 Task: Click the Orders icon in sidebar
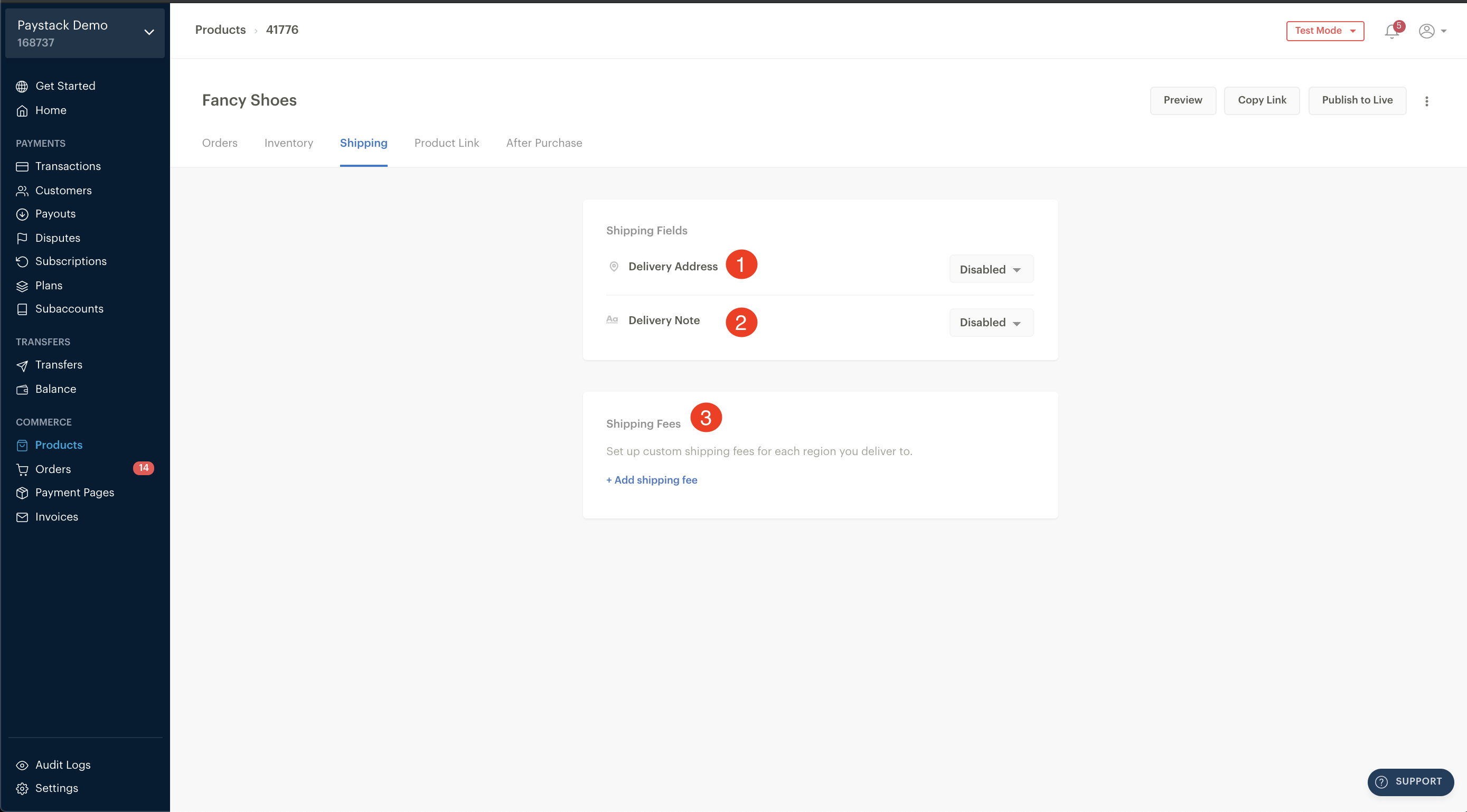point(22,468)
